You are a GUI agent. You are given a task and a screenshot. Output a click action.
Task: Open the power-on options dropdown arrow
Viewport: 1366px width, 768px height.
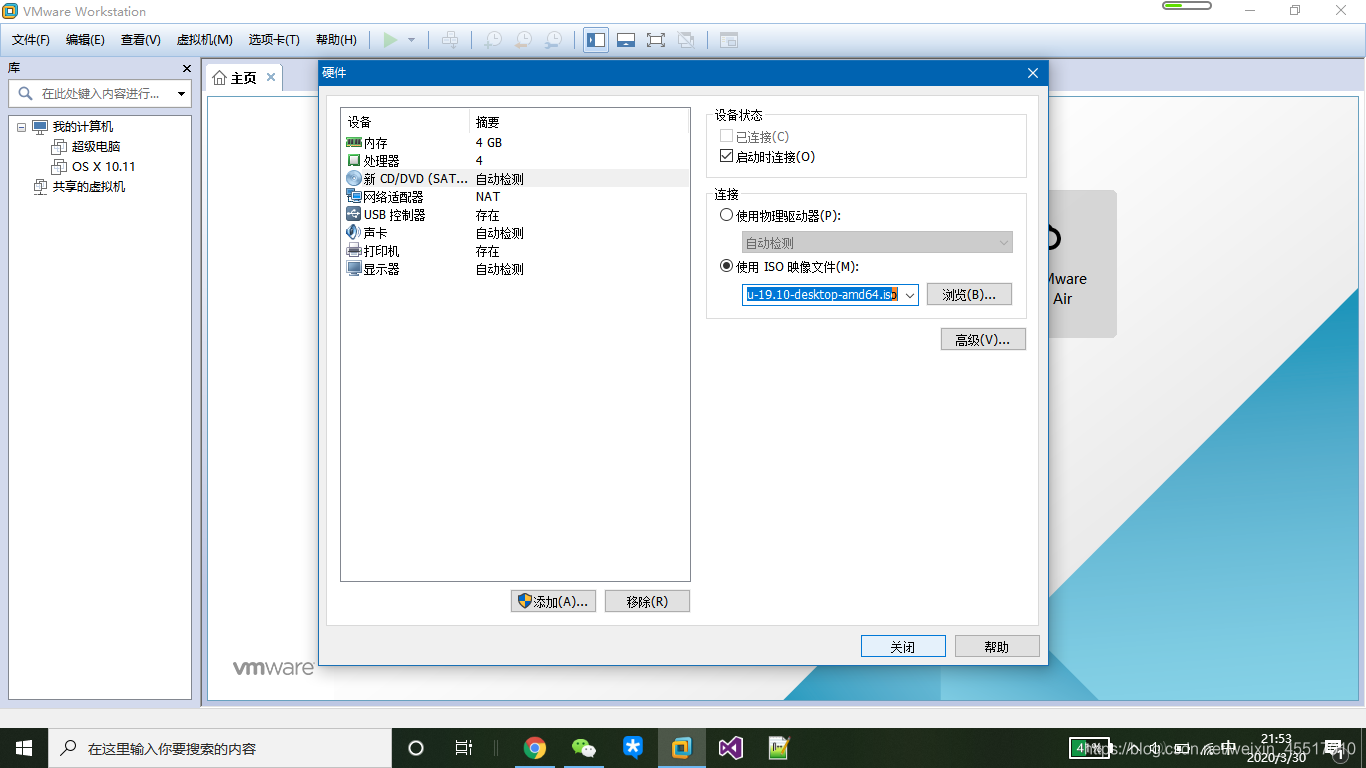pyautogui.click(x=411, y=40)
